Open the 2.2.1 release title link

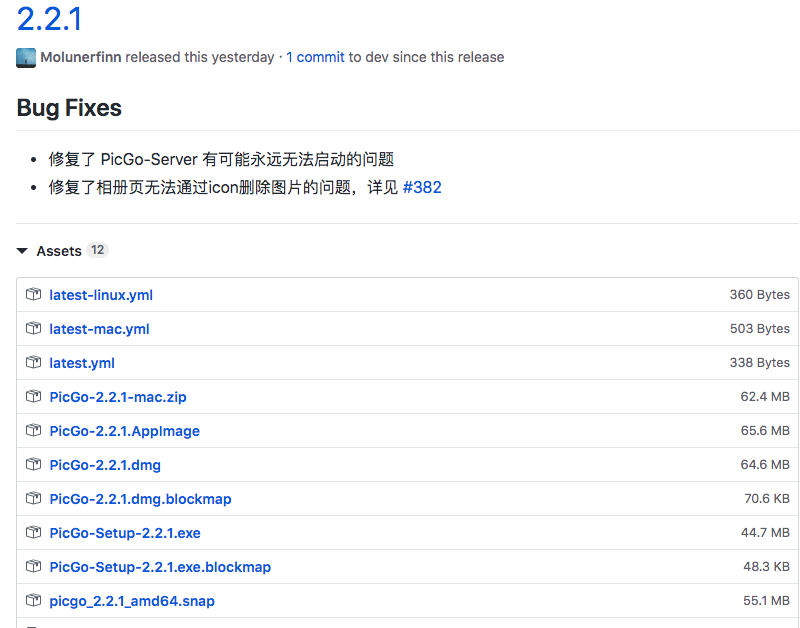(49, 19)
